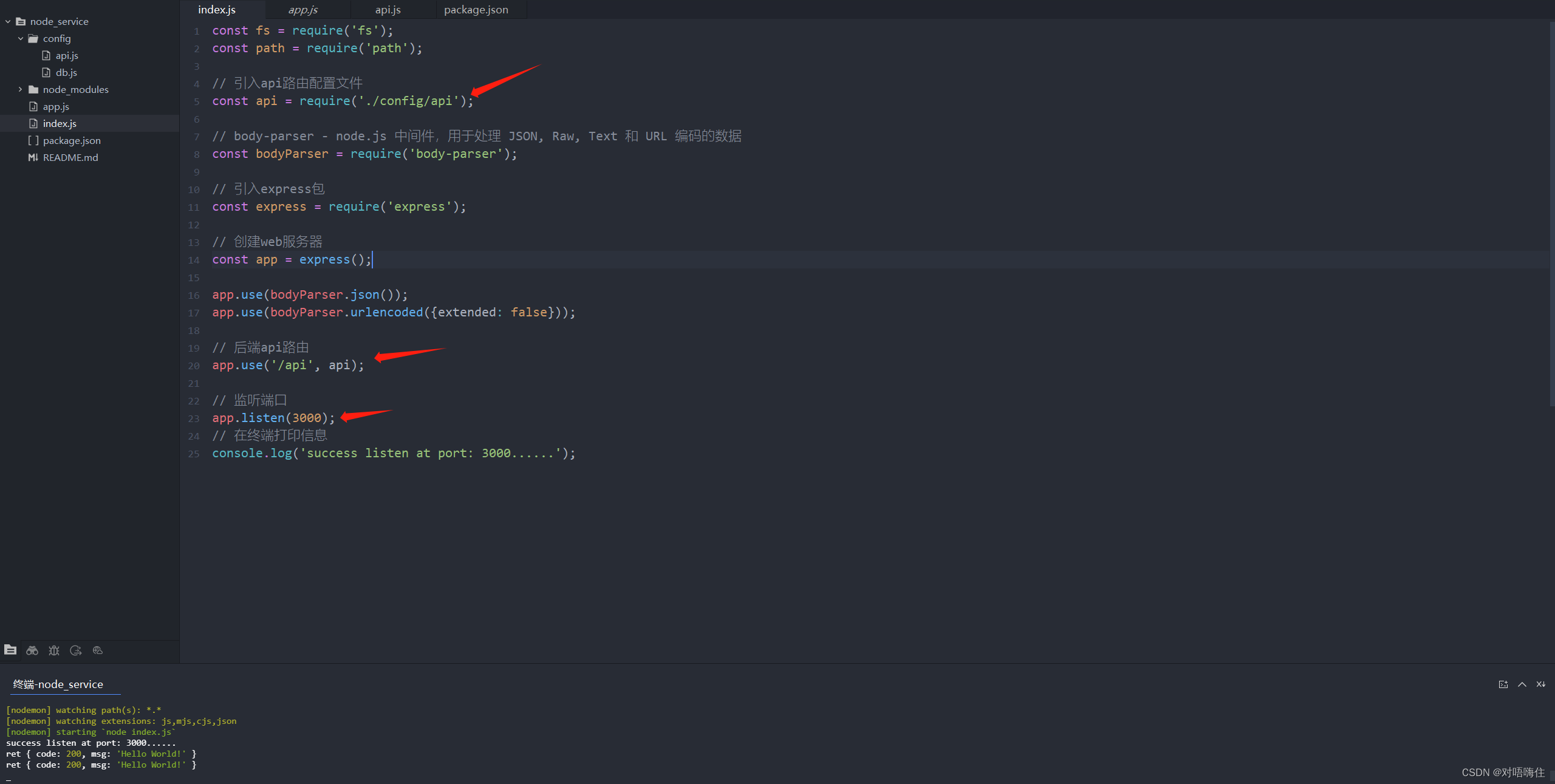Click the README.md markdown icon

pyautogui.click(x=33, y=157)
